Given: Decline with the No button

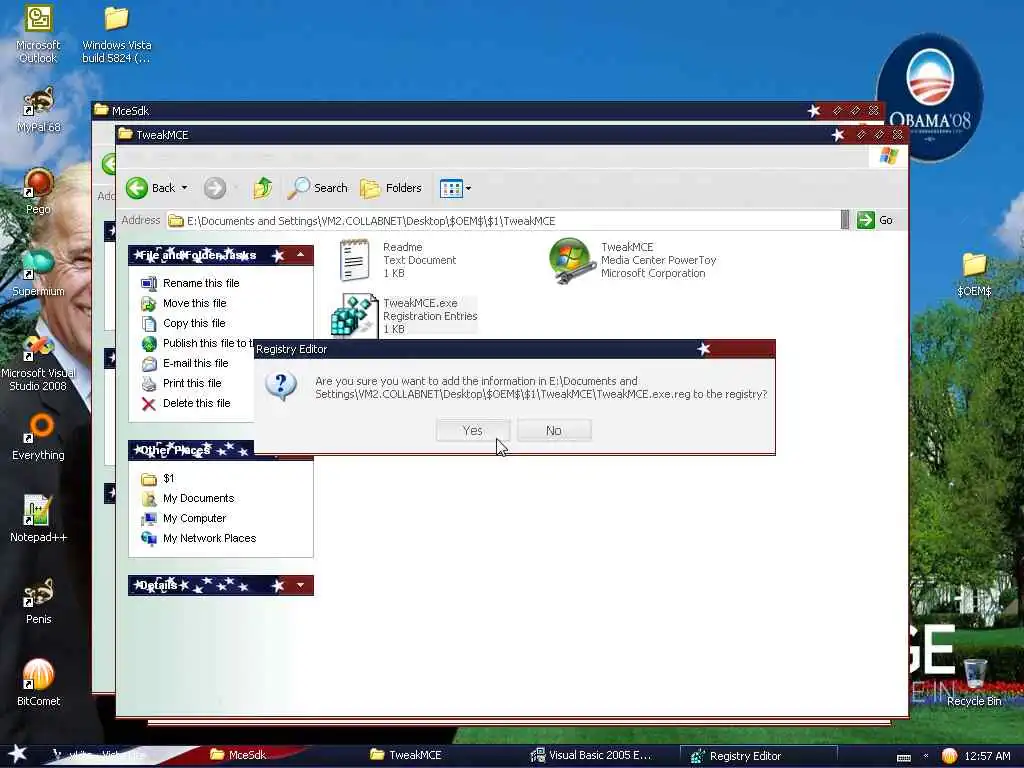Looking at the screenshot, I should tap(554, 430).
